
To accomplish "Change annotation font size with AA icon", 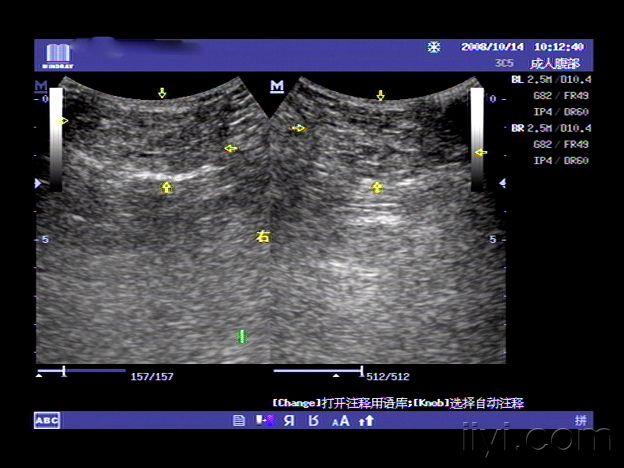I will 341,421.
